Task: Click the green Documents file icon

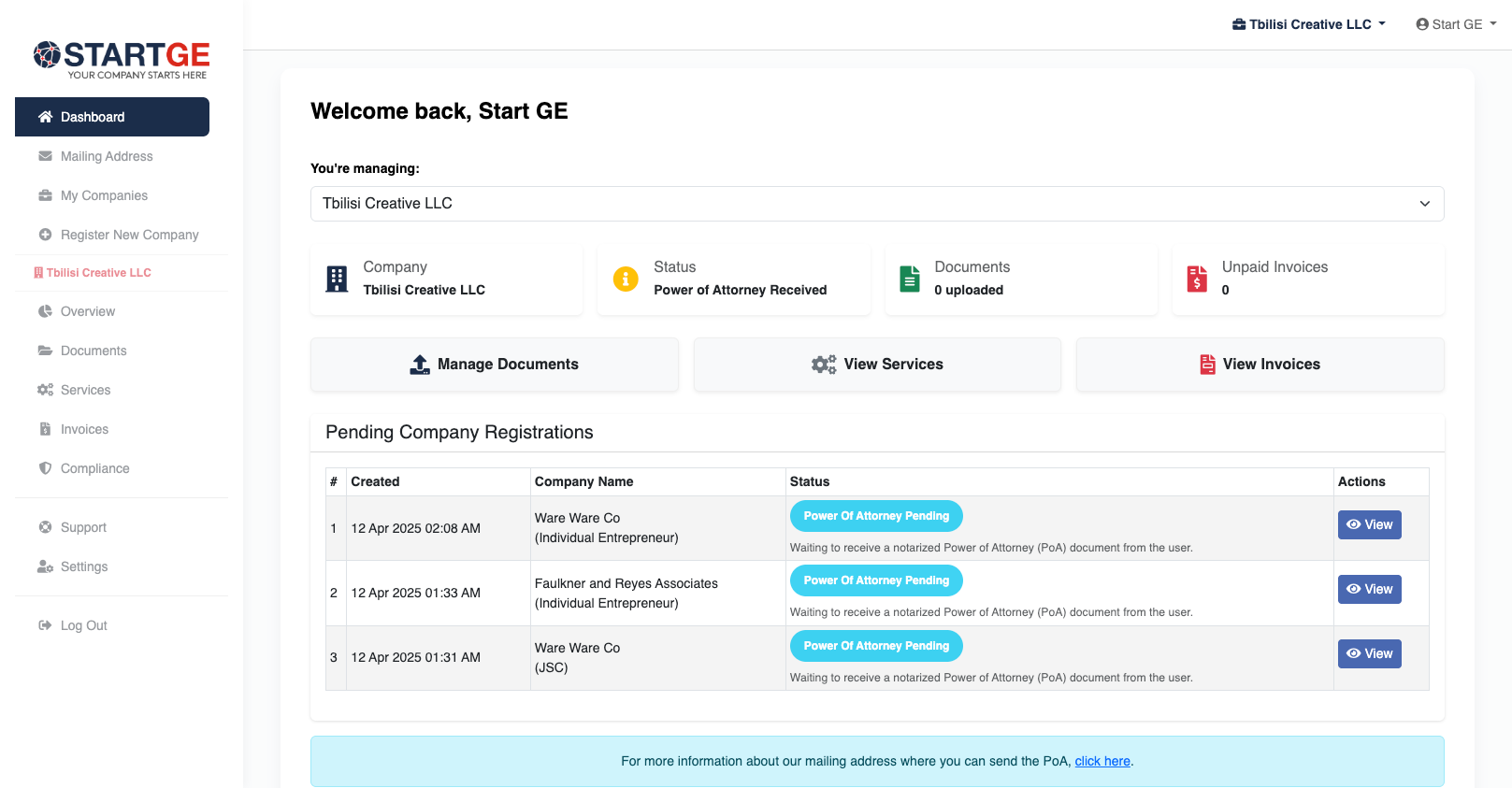Action: point(910,279)
